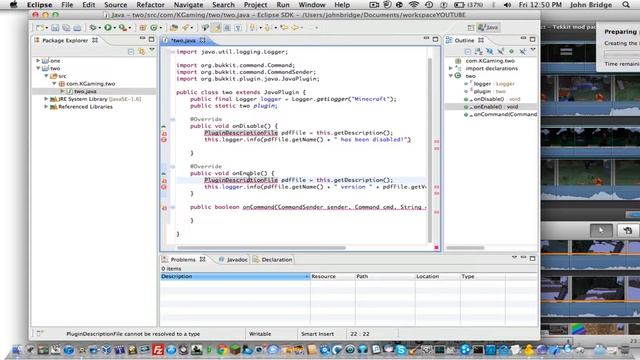Toggle Hide Non-Public Members in Outline
Viewport: 640px width, 360px height.
point(511,51)
